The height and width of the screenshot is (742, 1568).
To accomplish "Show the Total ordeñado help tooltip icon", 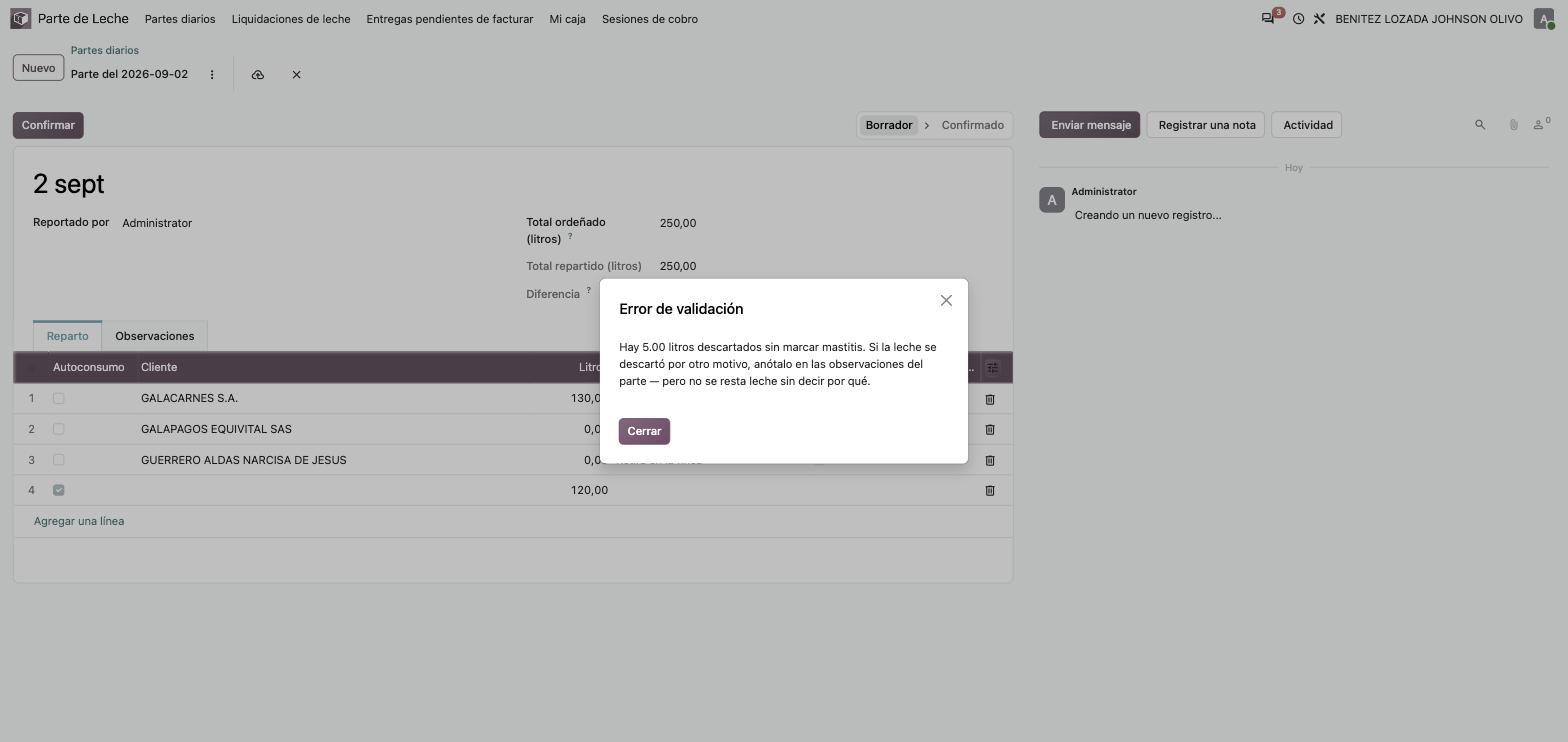I will coord(570,237).
